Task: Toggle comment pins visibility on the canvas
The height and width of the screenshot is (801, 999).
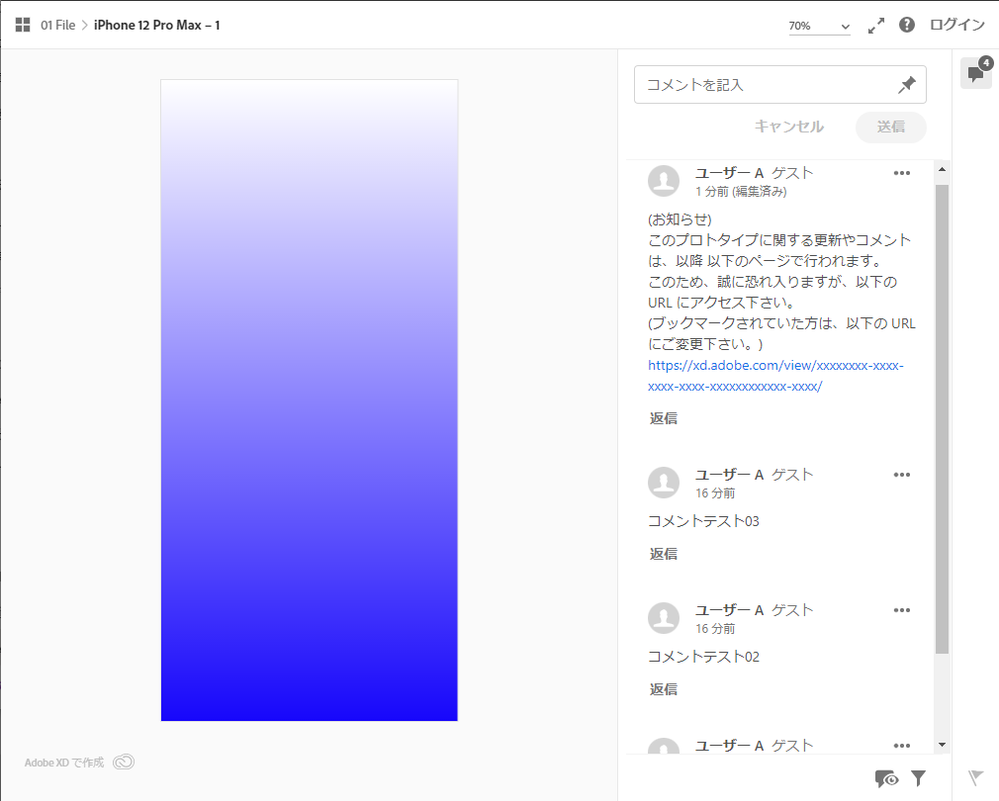Action: click(885, 778)
